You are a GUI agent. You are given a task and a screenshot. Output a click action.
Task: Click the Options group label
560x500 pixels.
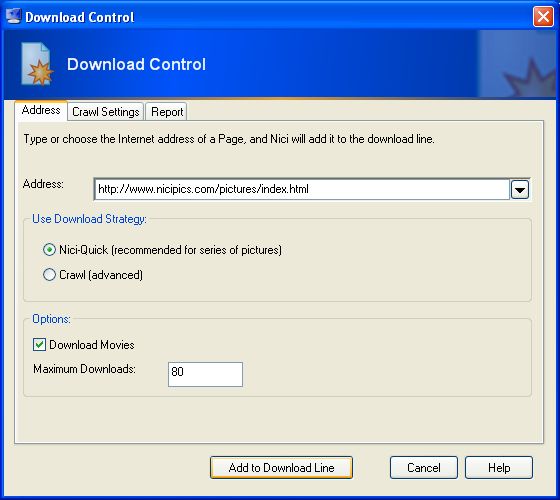click(x=51, y=319)
